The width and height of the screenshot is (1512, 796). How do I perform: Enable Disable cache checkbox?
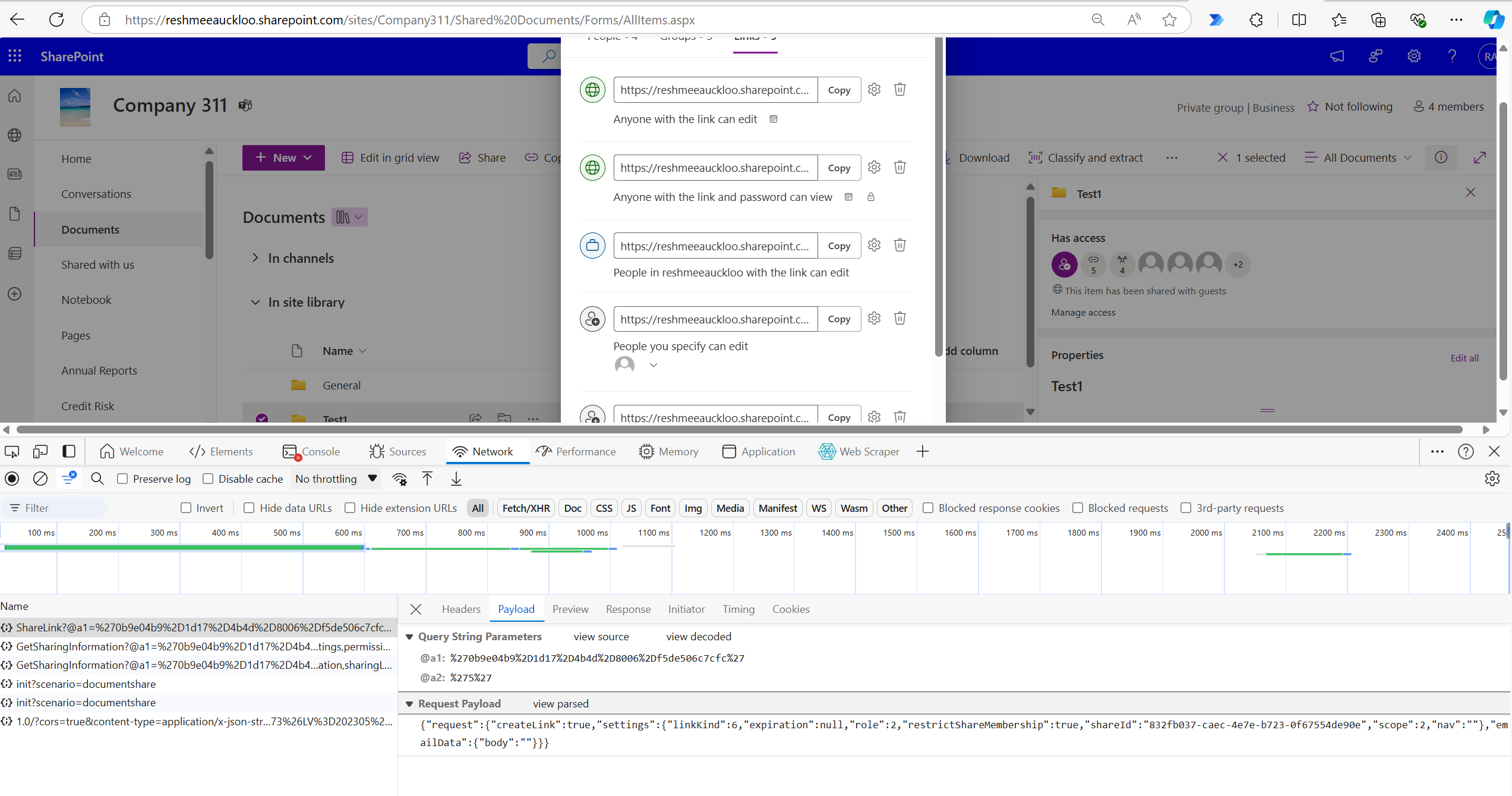pyautogui.click(x=208, y=479)
